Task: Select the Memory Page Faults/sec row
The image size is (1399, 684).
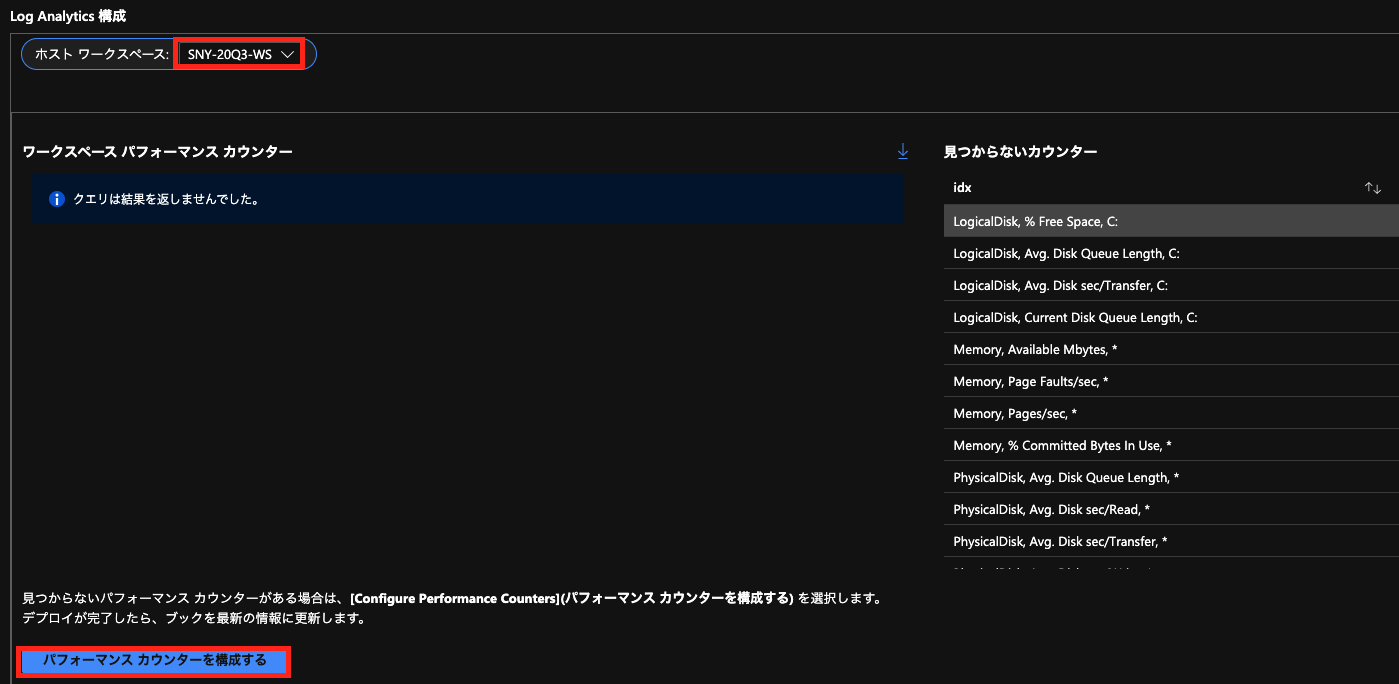Action: (x=1100, y=380)
